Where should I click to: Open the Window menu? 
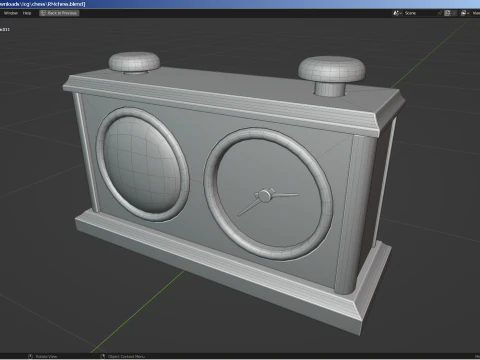tap(11, 13)
